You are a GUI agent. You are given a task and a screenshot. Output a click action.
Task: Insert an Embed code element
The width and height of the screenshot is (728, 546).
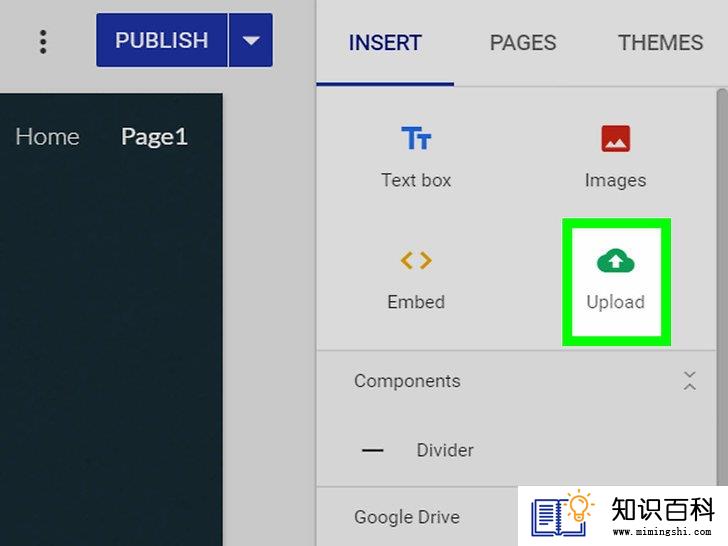tap(416, 280)
